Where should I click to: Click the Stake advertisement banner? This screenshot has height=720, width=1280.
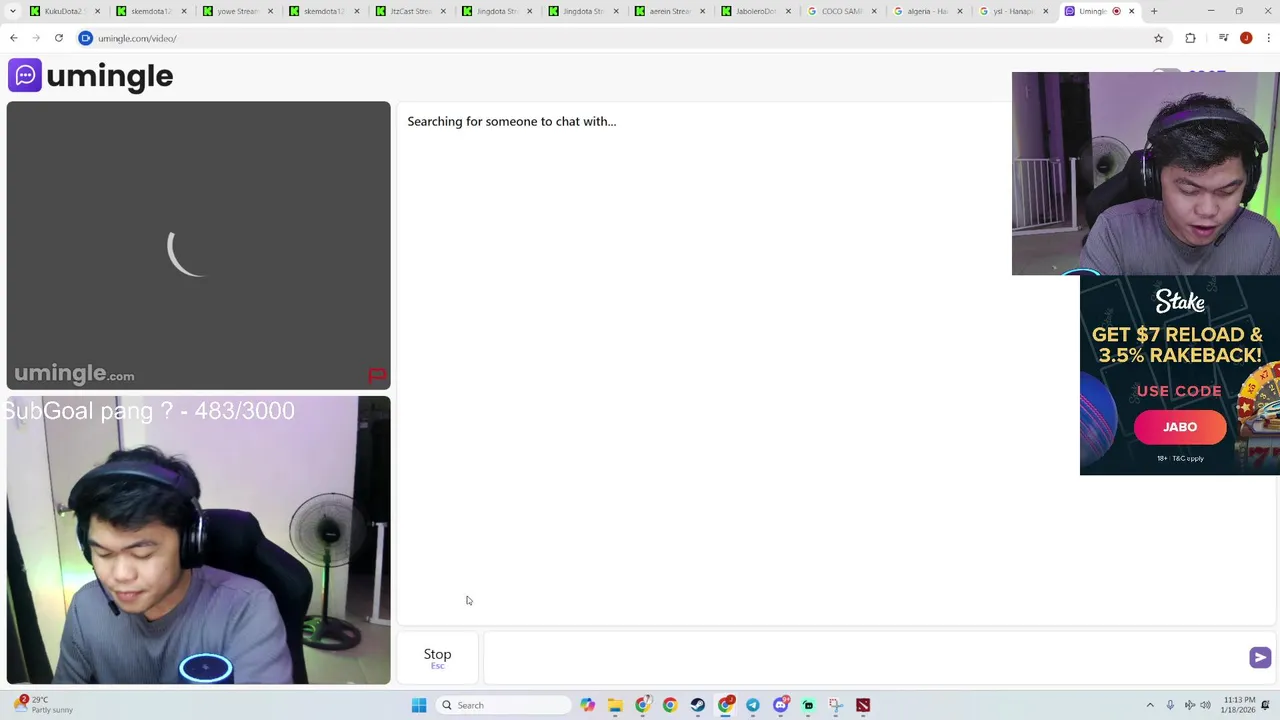[1180, 374]
